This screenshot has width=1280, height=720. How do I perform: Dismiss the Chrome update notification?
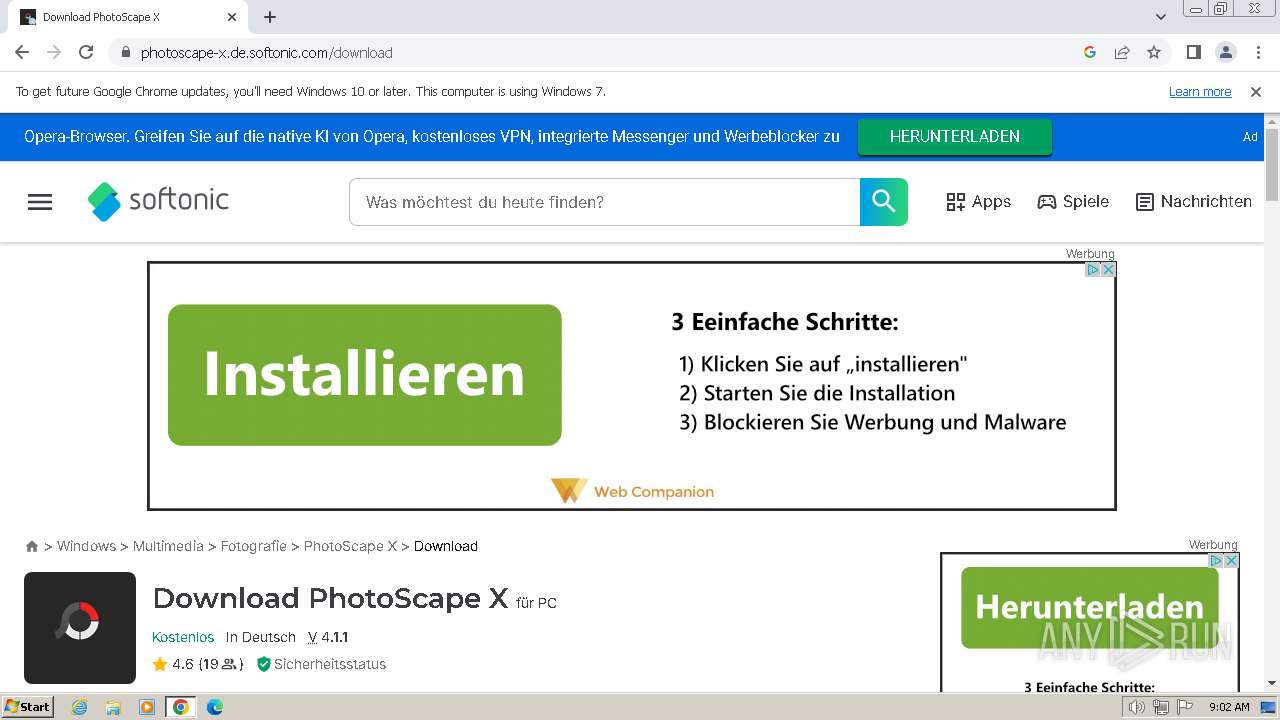(1256, 92)
